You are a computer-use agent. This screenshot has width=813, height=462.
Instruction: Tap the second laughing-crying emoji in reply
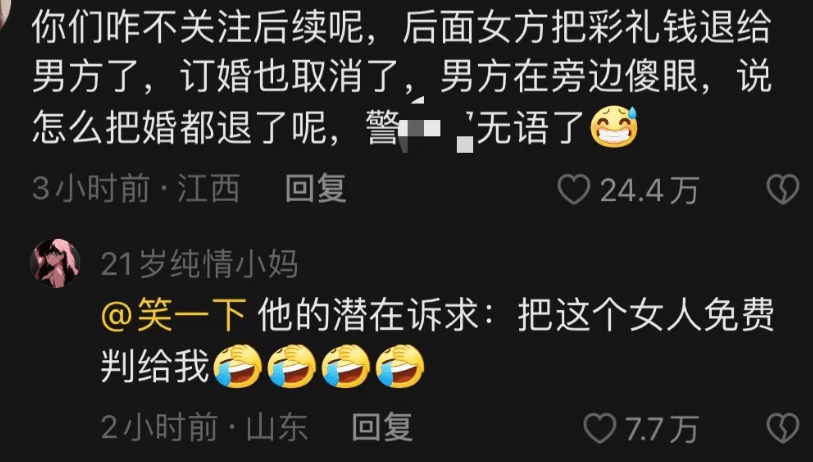pos(292,366)
